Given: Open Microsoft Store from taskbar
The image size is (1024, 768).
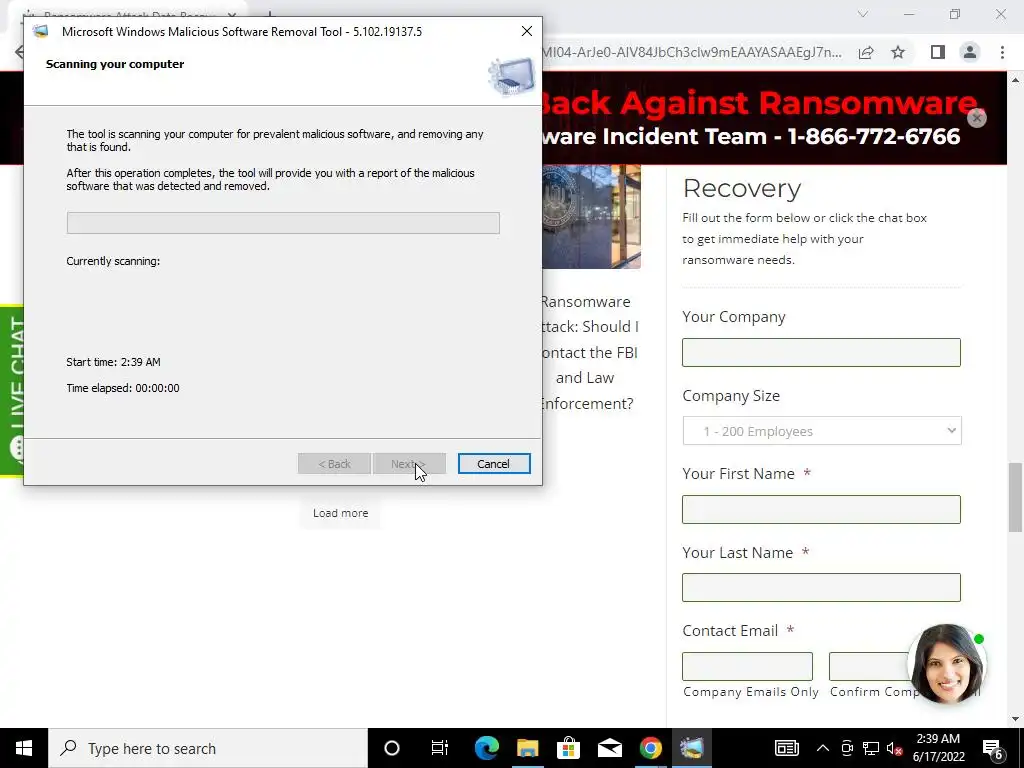Looking at the screenshot, I should point(569,748).
